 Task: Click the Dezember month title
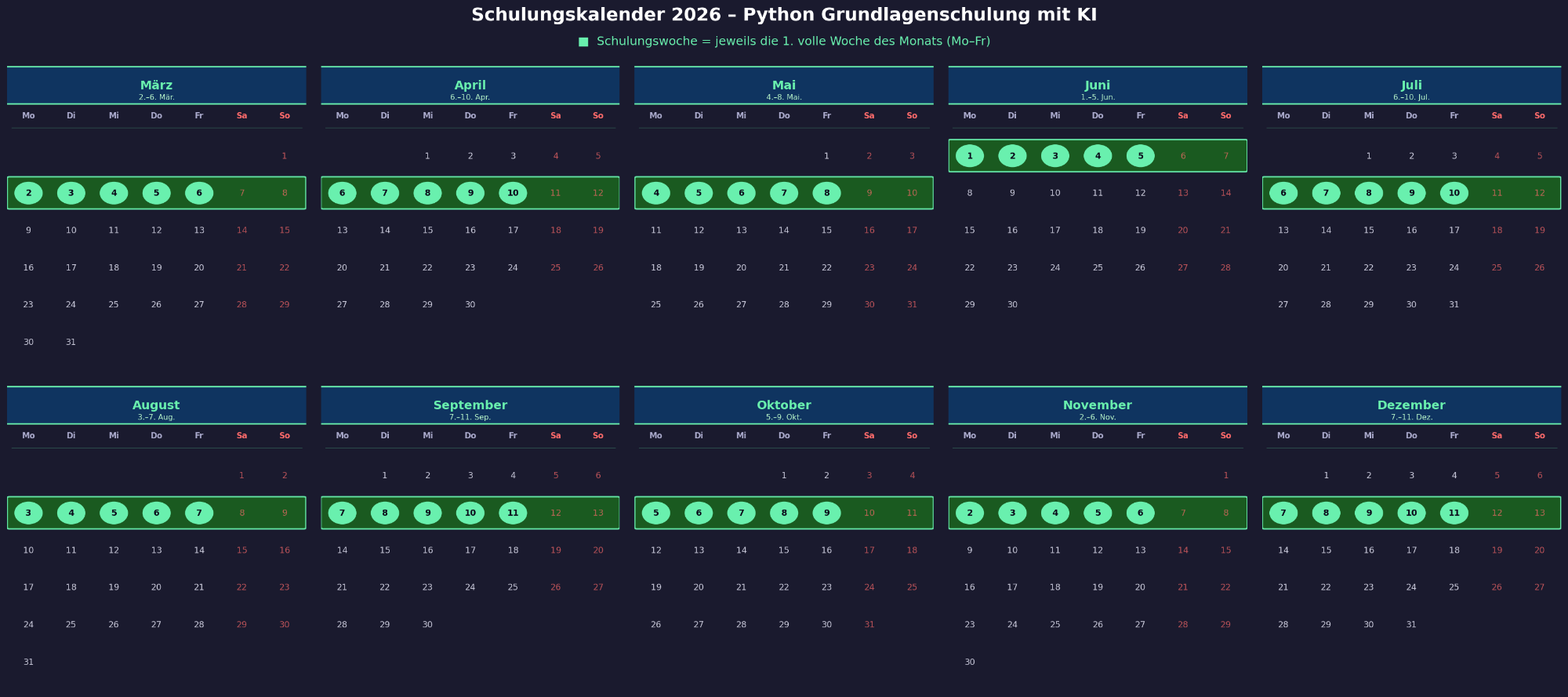coord(1411,405)
